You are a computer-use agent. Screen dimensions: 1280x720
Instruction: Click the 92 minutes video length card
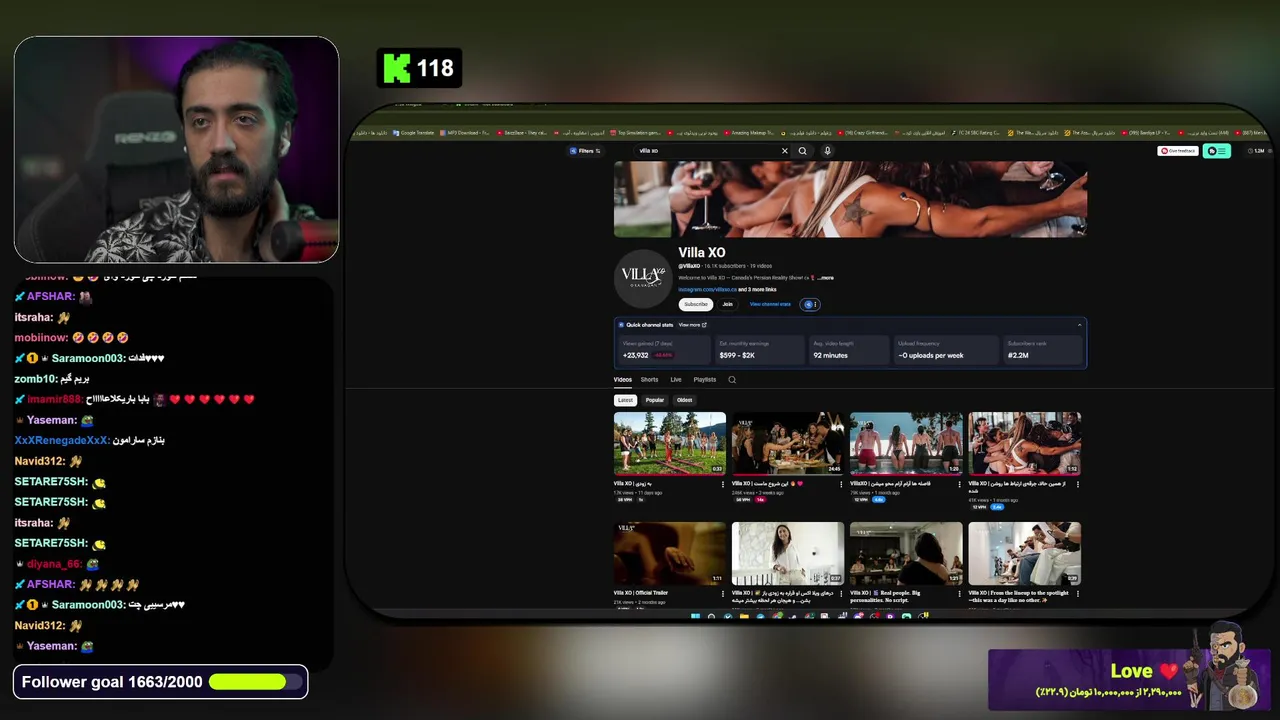(849, 349)
